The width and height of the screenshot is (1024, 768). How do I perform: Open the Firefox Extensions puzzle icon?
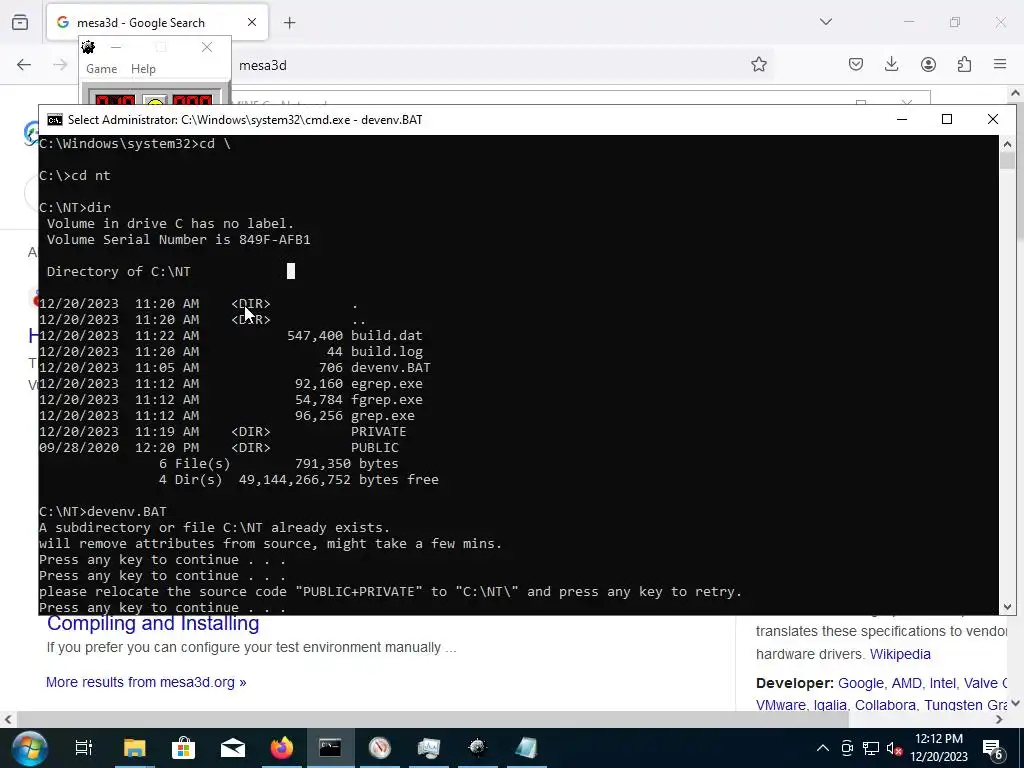coord(964,64)
